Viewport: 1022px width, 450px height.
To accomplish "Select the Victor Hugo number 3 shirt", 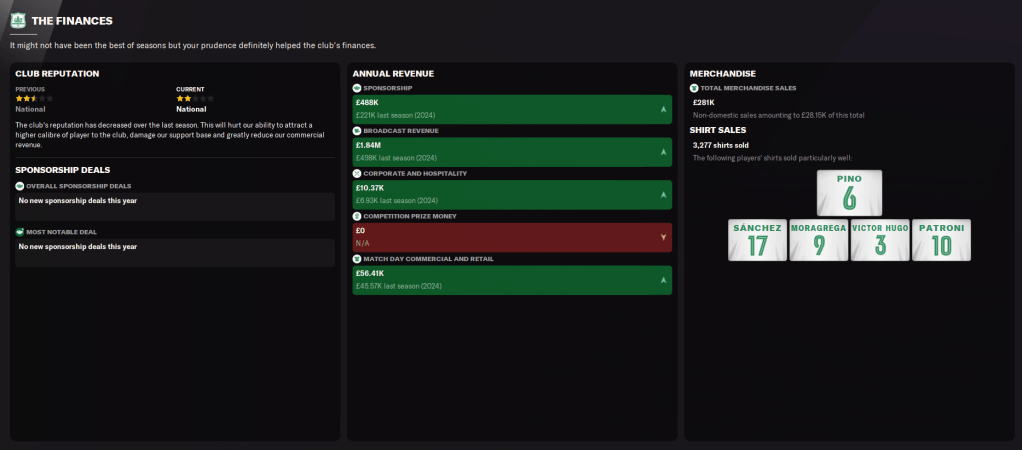I will click(880, 241).
